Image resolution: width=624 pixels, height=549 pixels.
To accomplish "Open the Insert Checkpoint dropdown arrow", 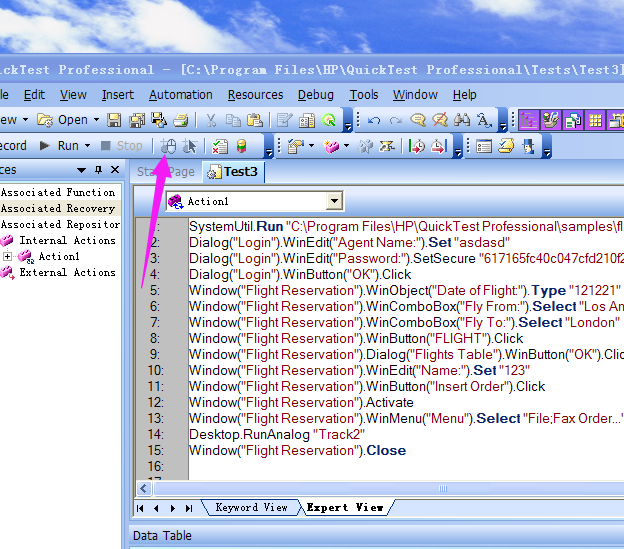I will click(x=311, y=146).
